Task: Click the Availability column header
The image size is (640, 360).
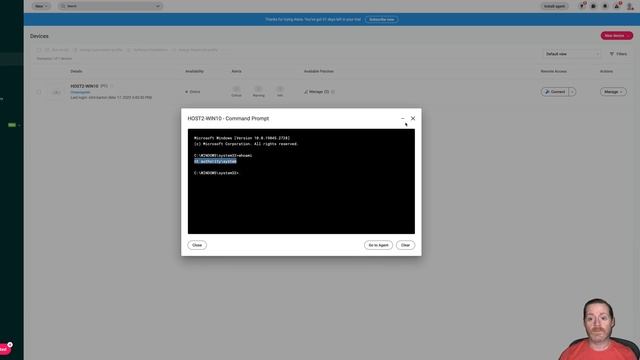Action: coord(194,71)
